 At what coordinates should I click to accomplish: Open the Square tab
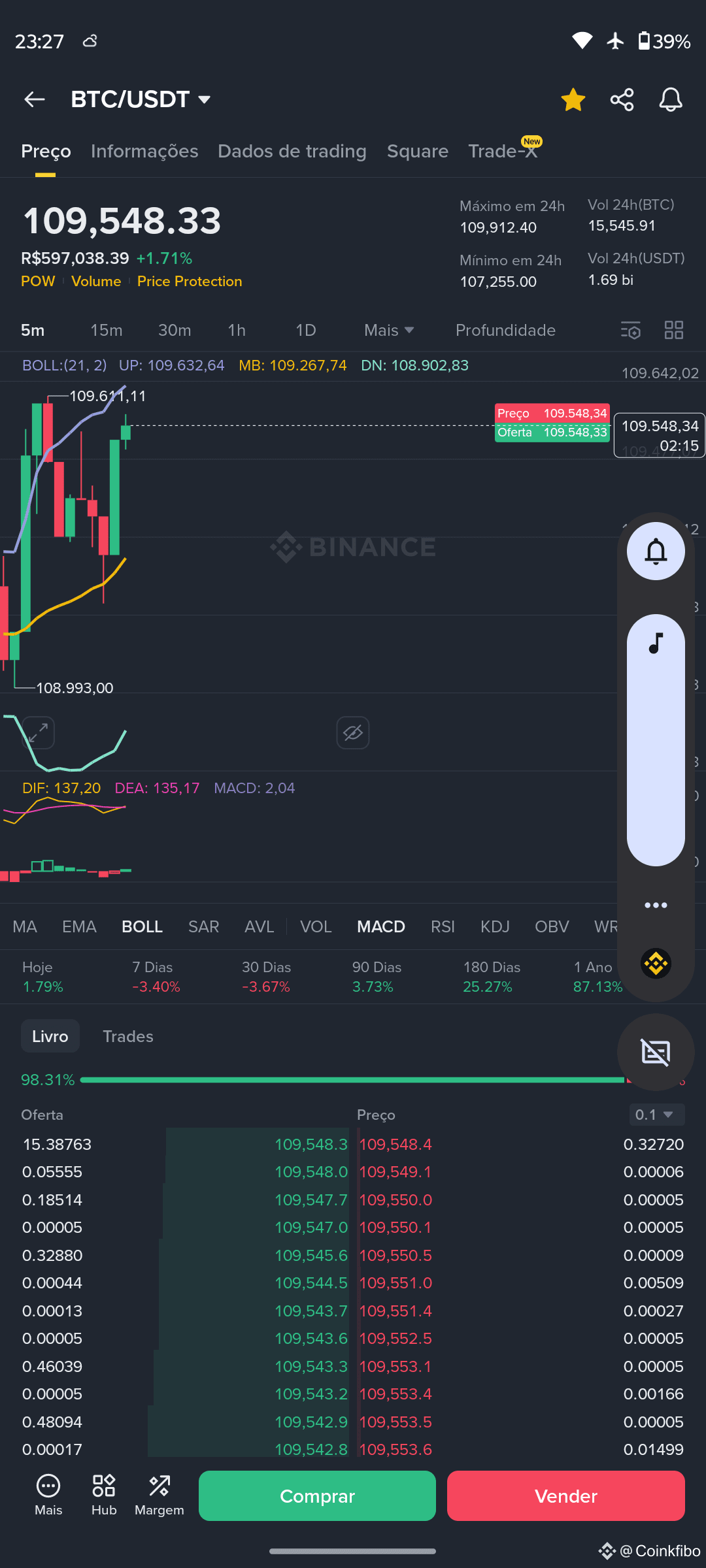point(418,151)
